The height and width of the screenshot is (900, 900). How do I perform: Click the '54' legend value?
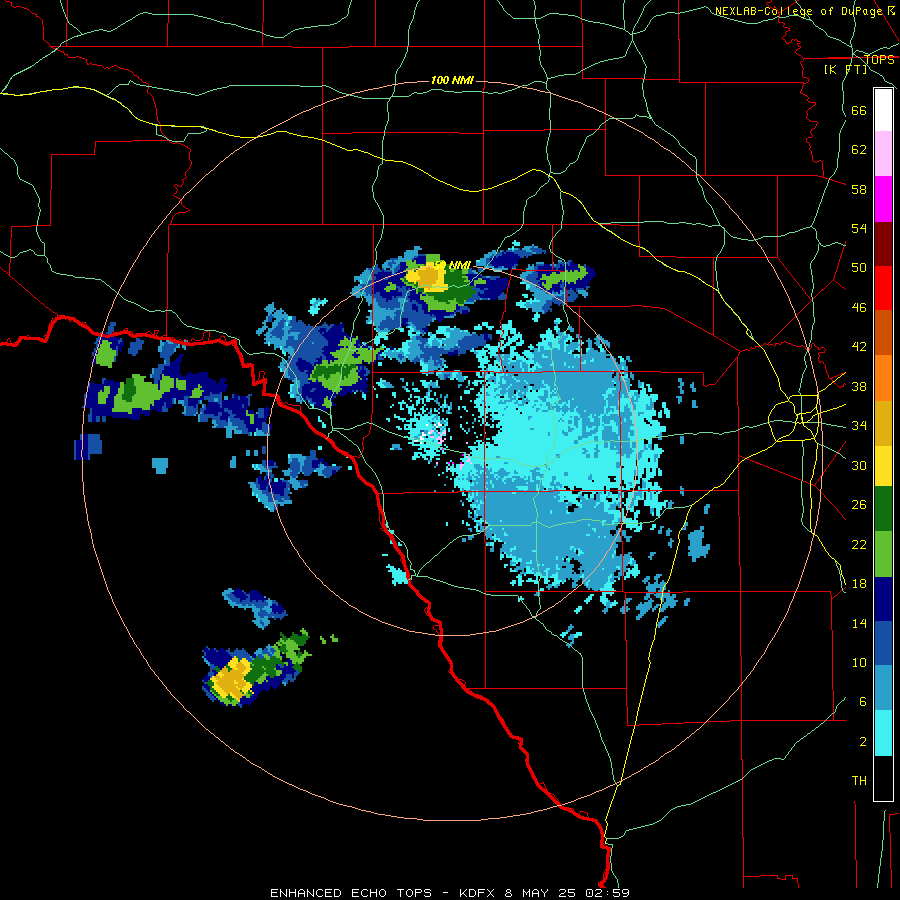tap(859, 228)
